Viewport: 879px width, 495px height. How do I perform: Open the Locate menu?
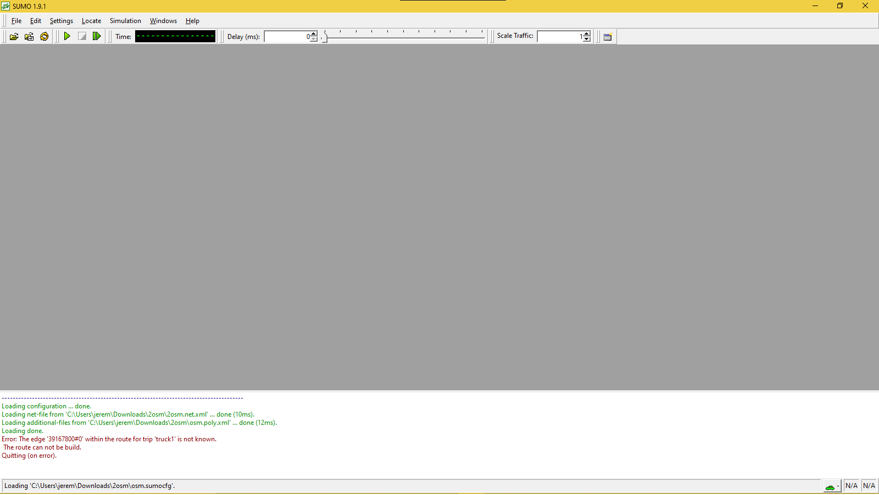pyautogui.click(x=91, y=21)
